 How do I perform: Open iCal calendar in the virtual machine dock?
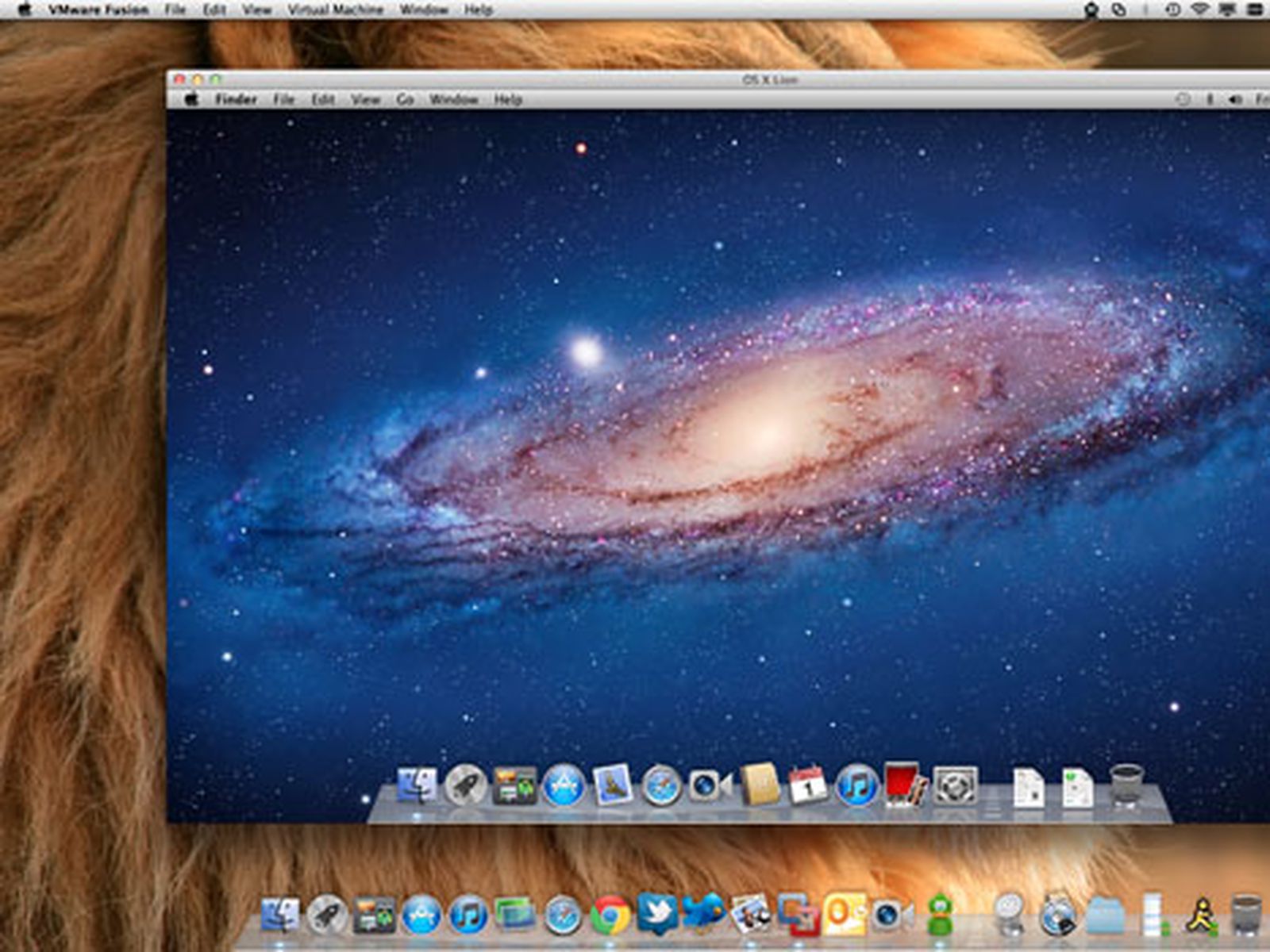coord(807,785)
